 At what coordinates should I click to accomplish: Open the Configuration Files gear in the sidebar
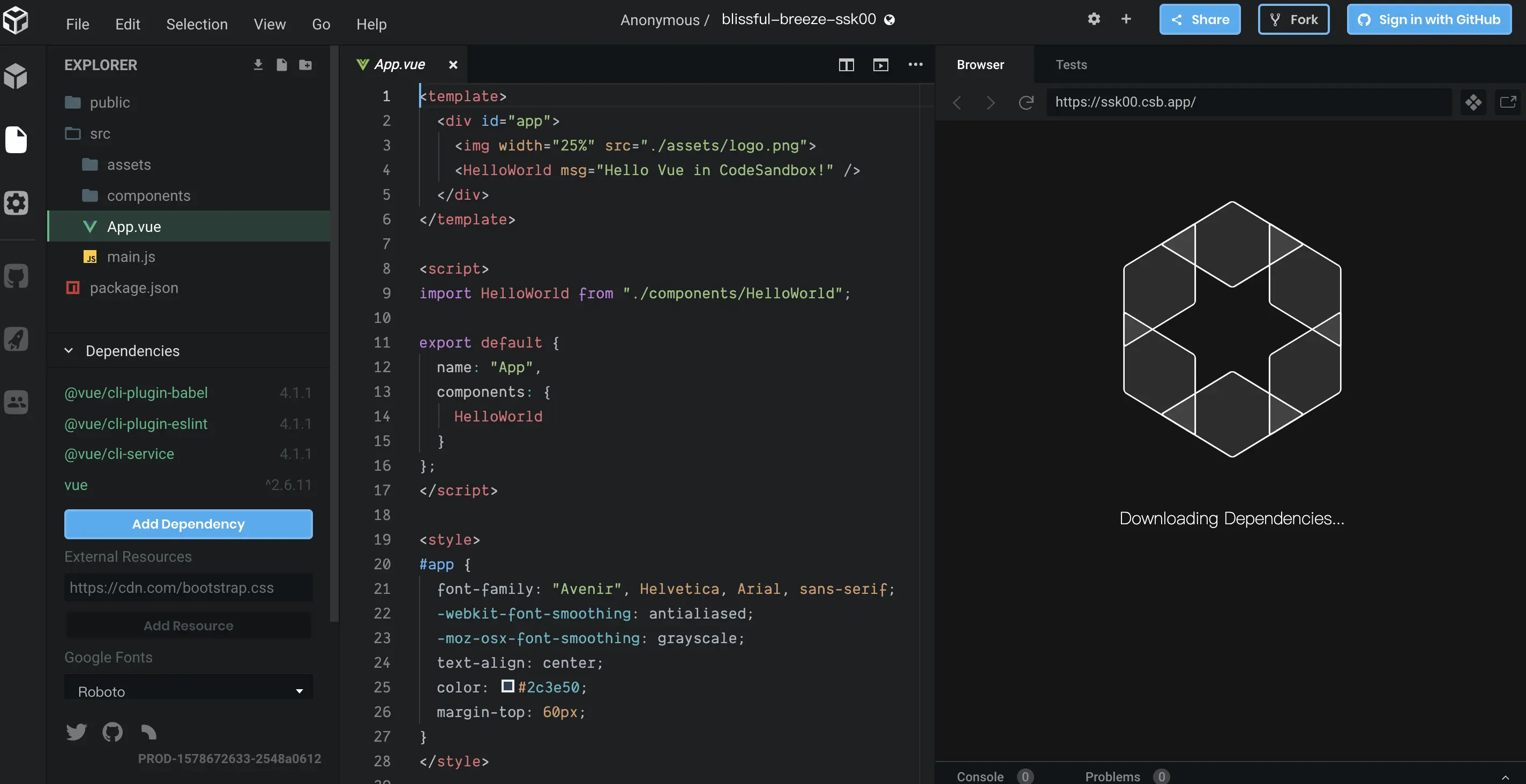pyautogui.click(x=16, y=202)
